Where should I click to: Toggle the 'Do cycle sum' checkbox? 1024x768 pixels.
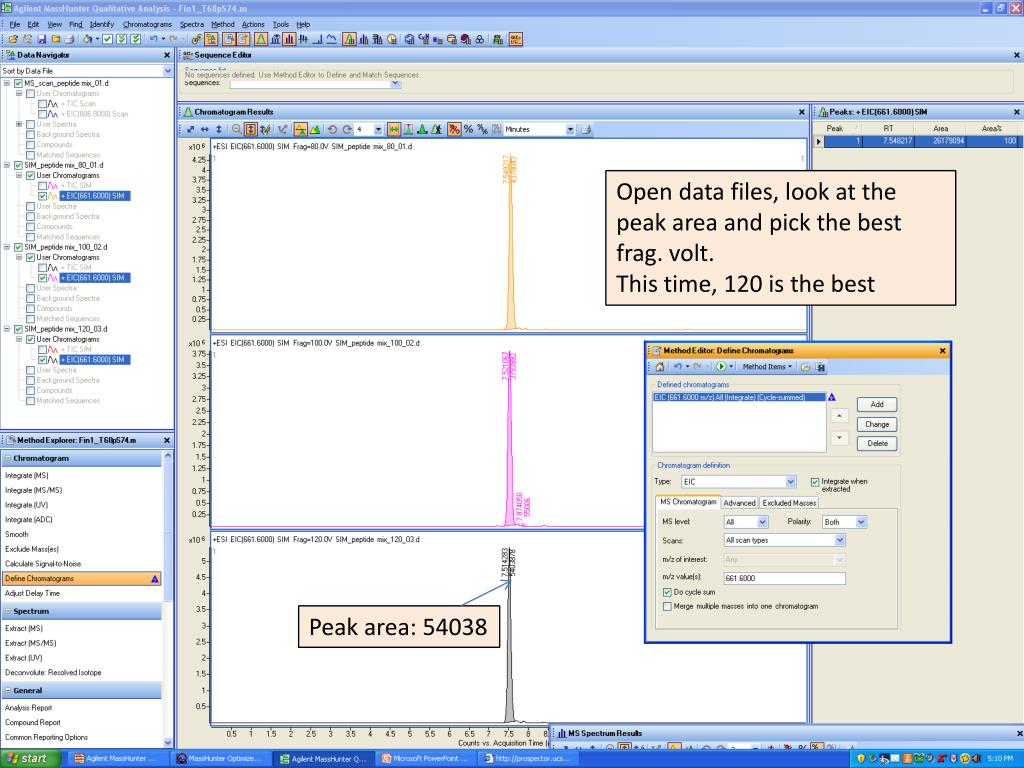tap(667, 592)
